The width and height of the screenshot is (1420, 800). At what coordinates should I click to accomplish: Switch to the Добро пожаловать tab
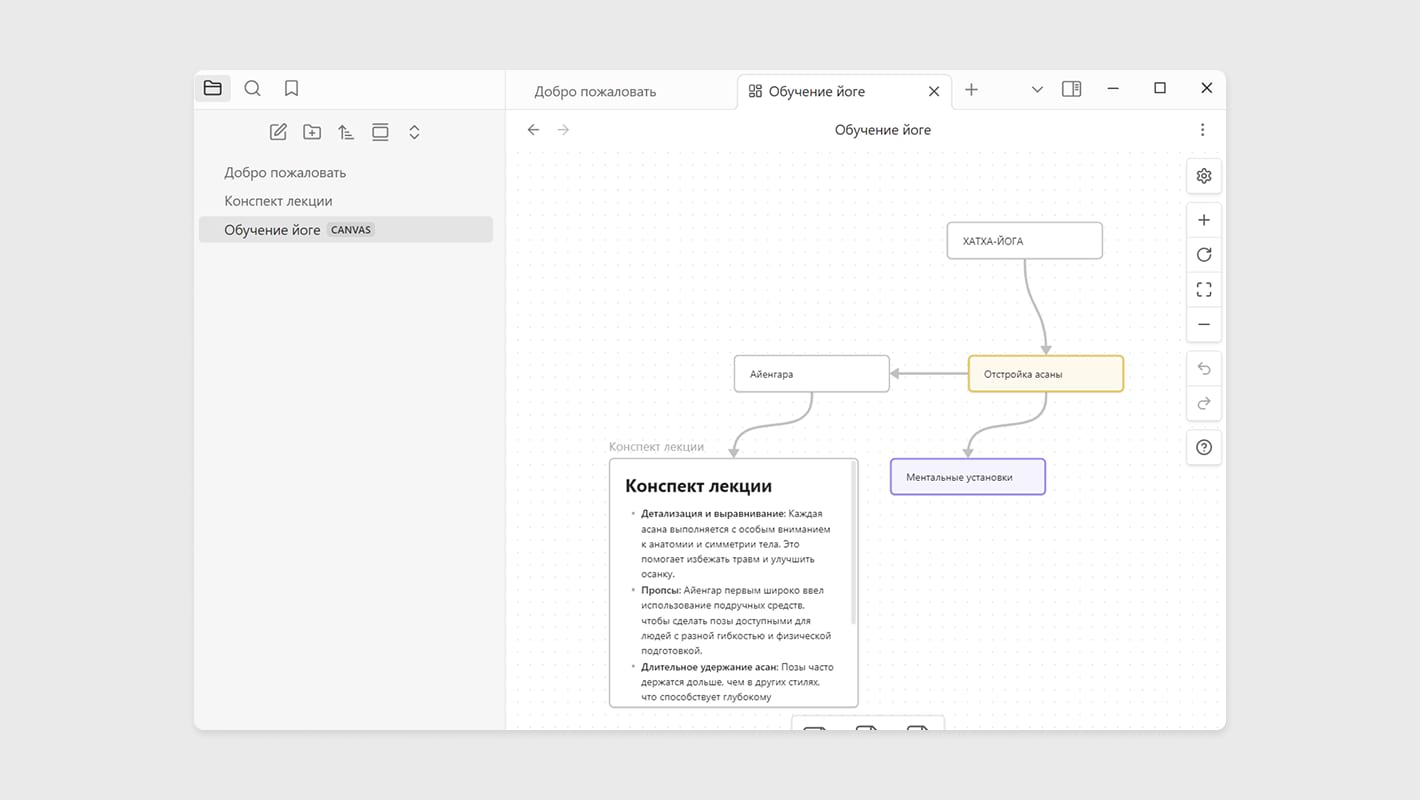(595, 91)
